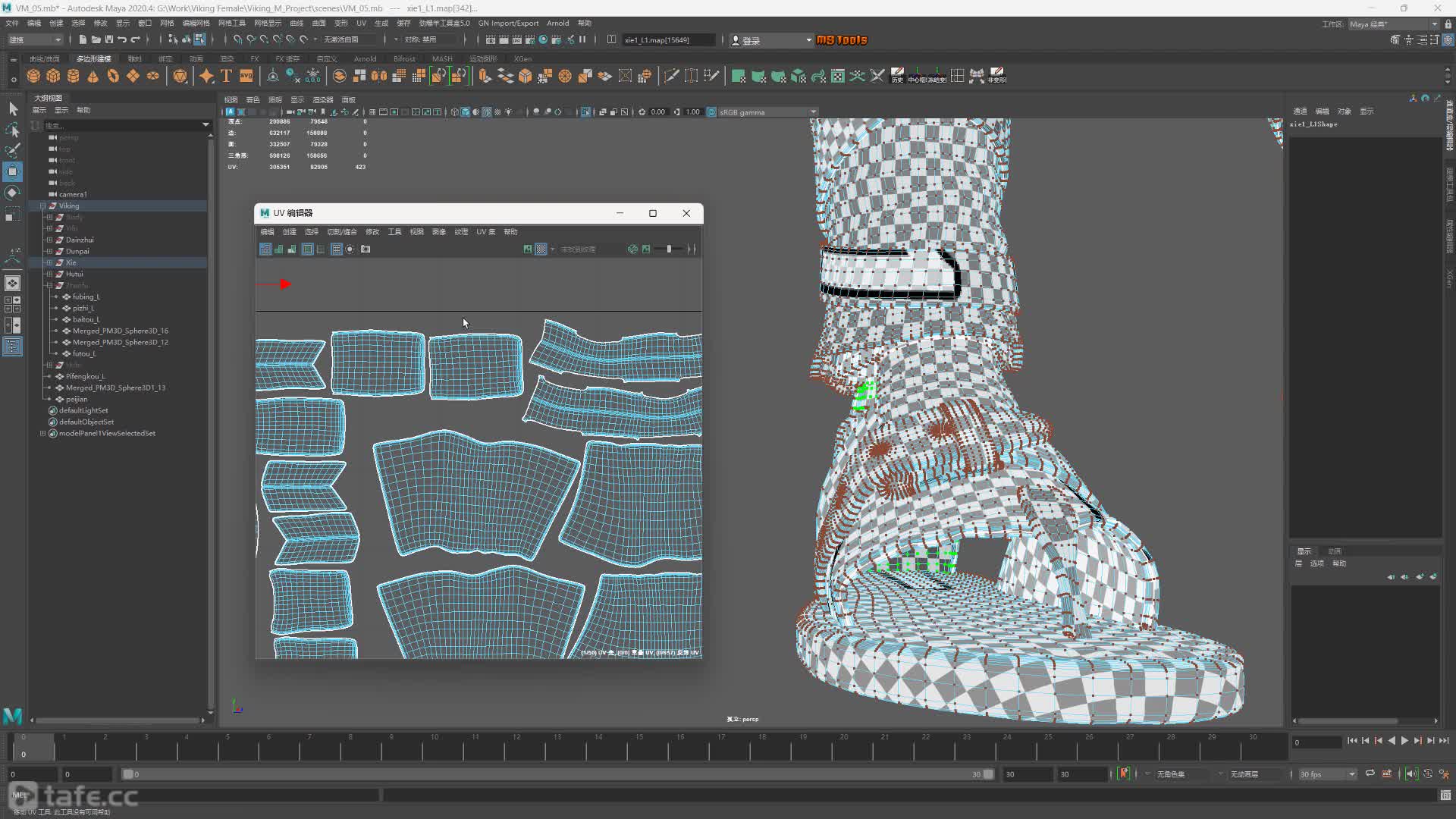This screenshot has width=1456, height=819.
Task: Click the Save Scene icon
Action: tap(109, 39)
